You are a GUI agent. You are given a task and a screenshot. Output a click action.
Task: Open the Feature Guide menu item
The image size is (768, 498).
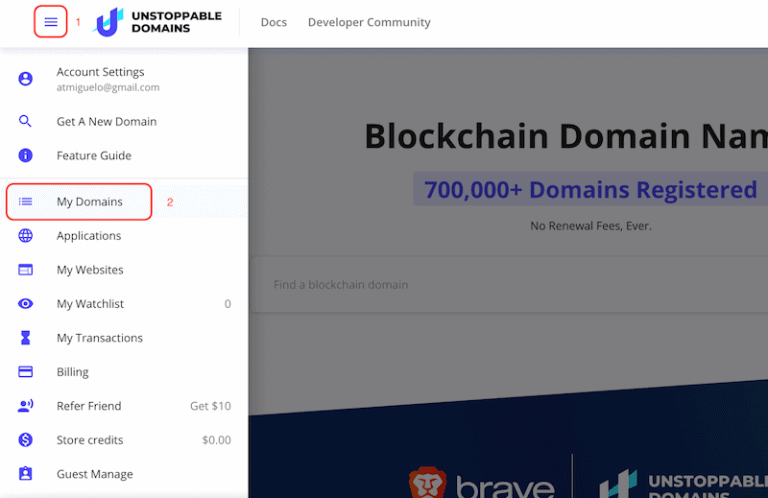pos(124,156)
